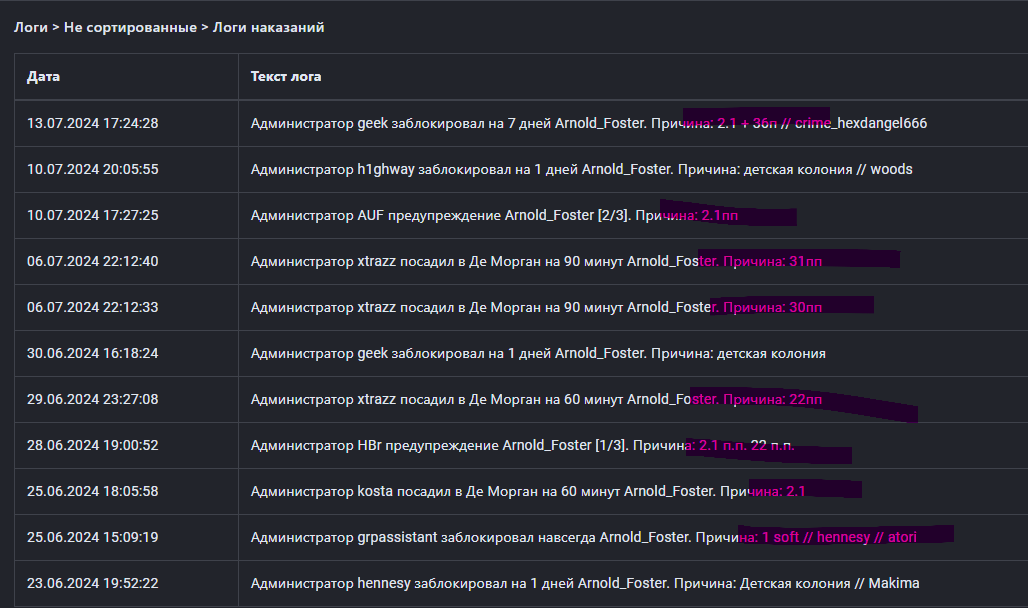Select the date cell 13.07.2024 17:24:28
Screen dimensions: 1028x608
click(x=92, y=124)
